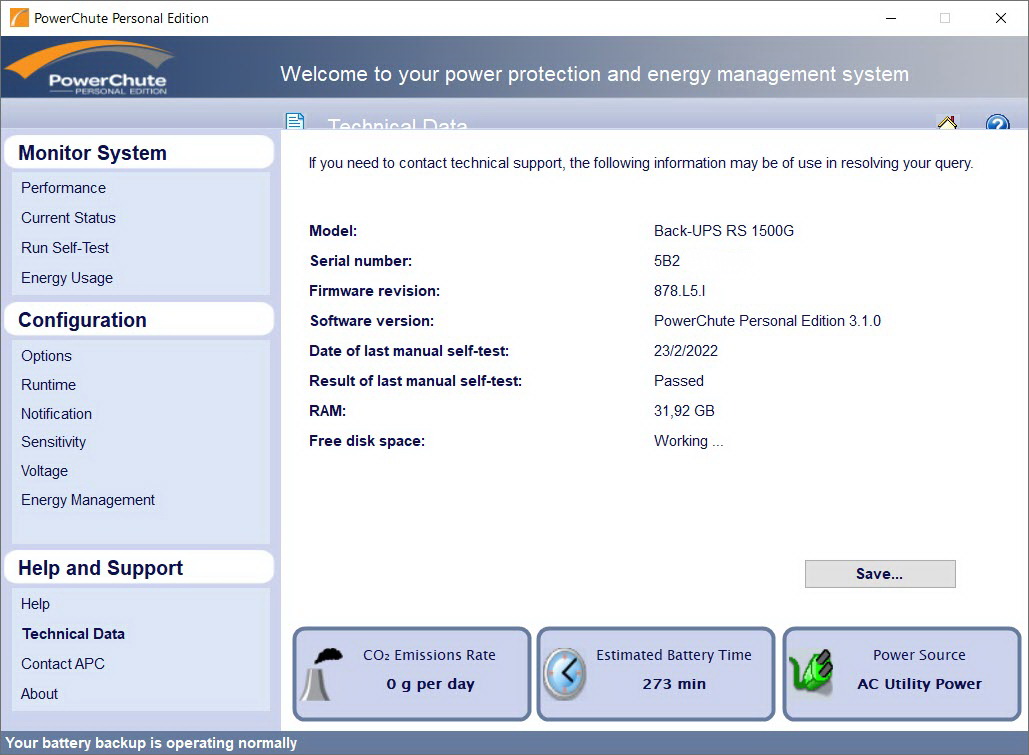Open Energy Usage
Screen dimensions: 1029x755
pos(67,278)
